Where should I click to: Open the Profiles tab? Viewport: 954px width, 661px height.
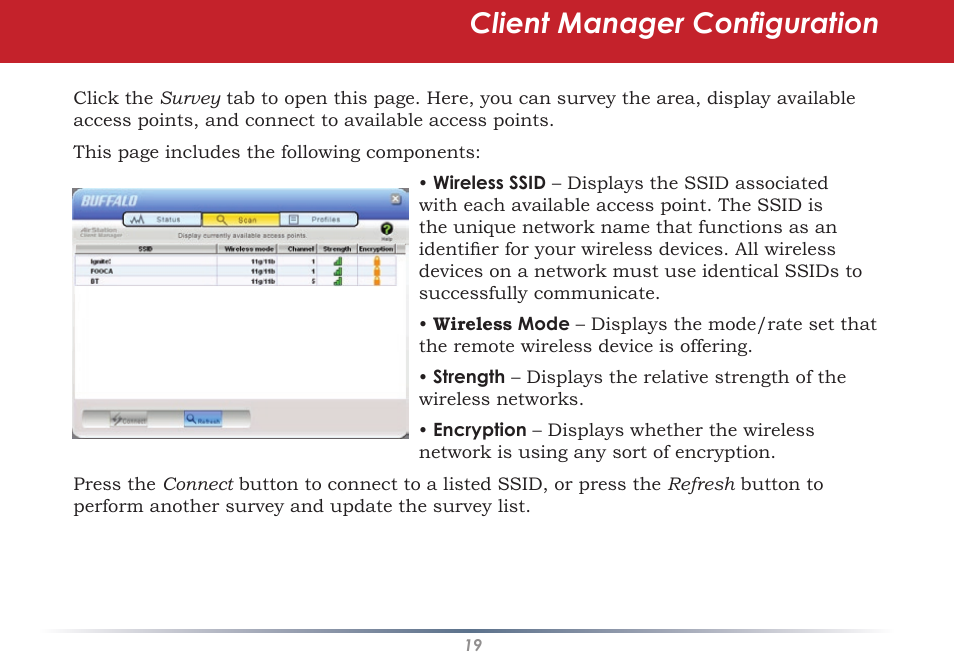[318, 219]
